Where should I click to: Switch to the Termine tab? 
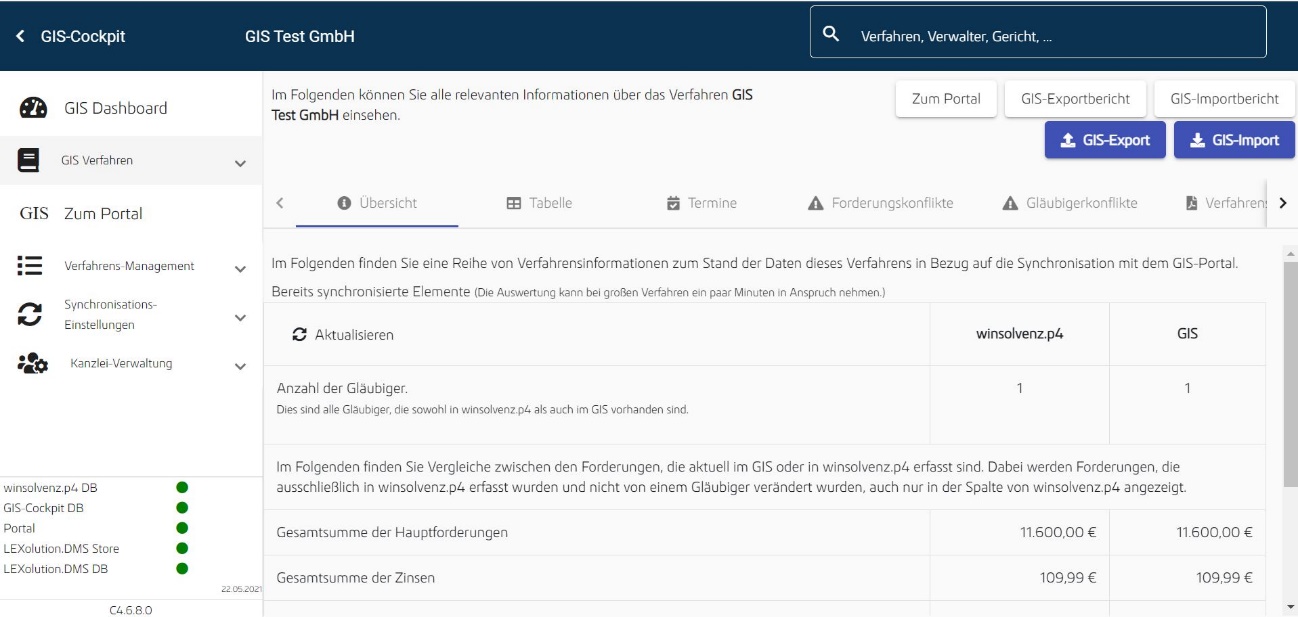(701, 203)
